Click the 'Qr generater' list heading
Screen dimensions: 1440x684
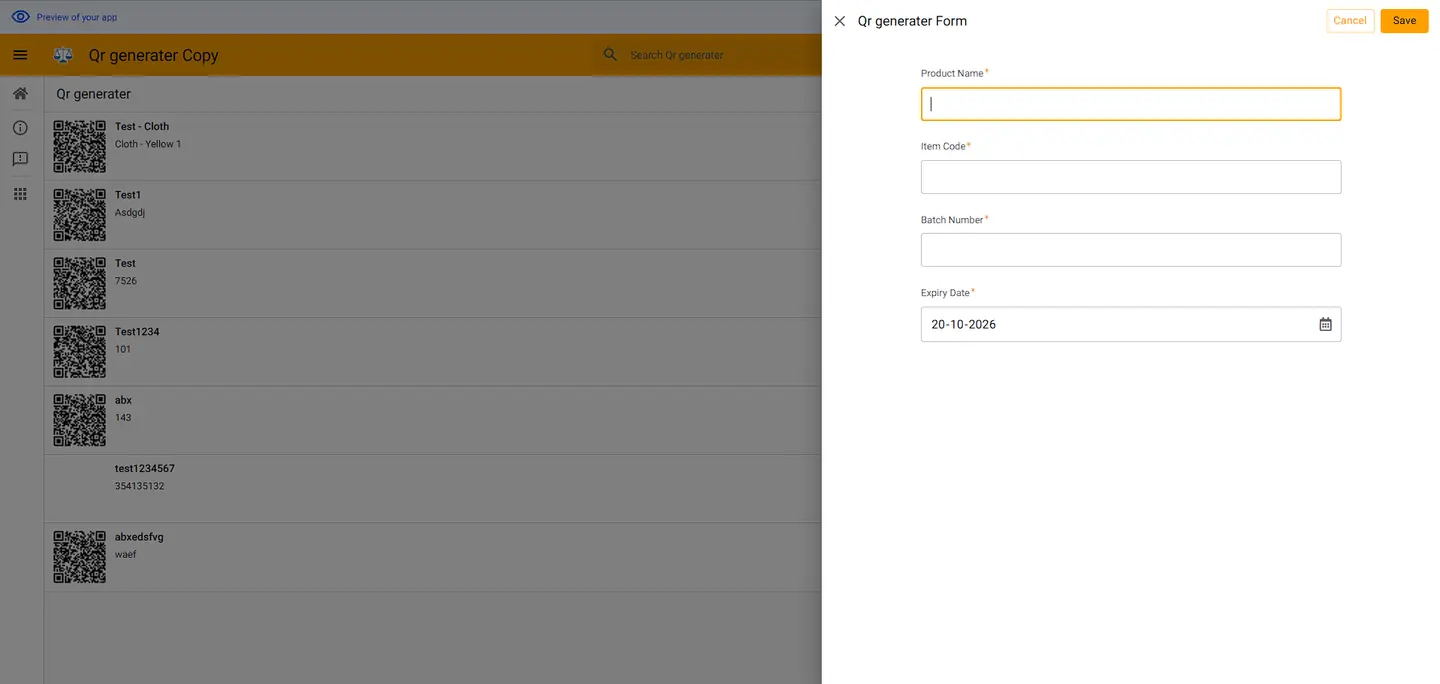point(94,94)
